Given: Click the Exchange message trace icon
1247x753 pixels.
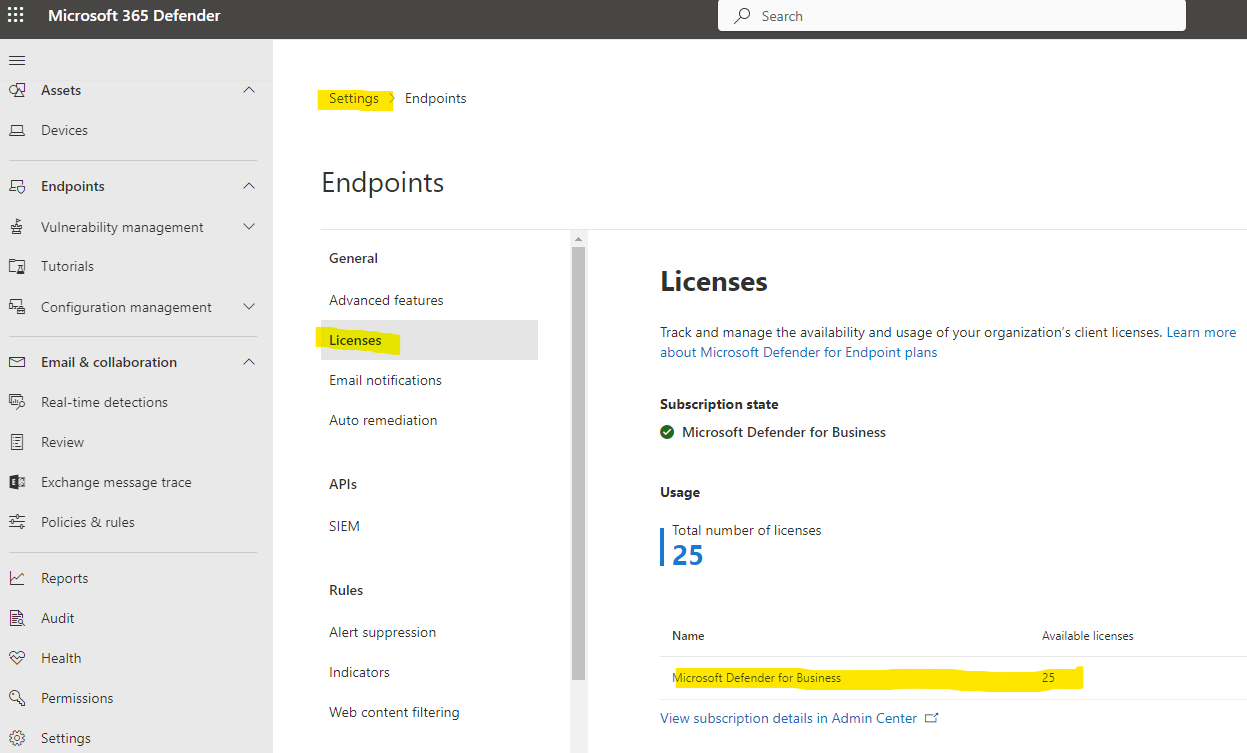Looking at the screenshot, I should coord(17,482).
